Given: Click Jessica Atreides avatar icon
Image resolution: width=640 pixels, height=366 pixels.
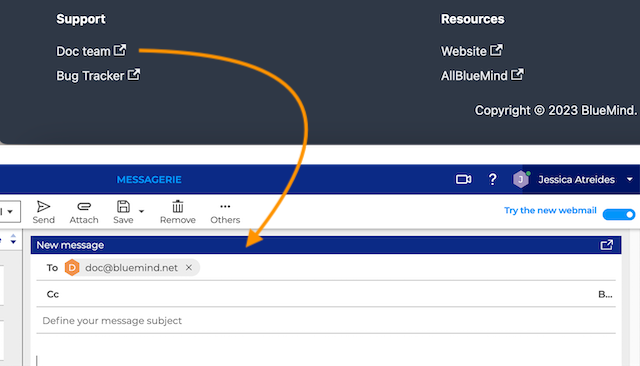Looking at the screenshot, I should (520, 180).
